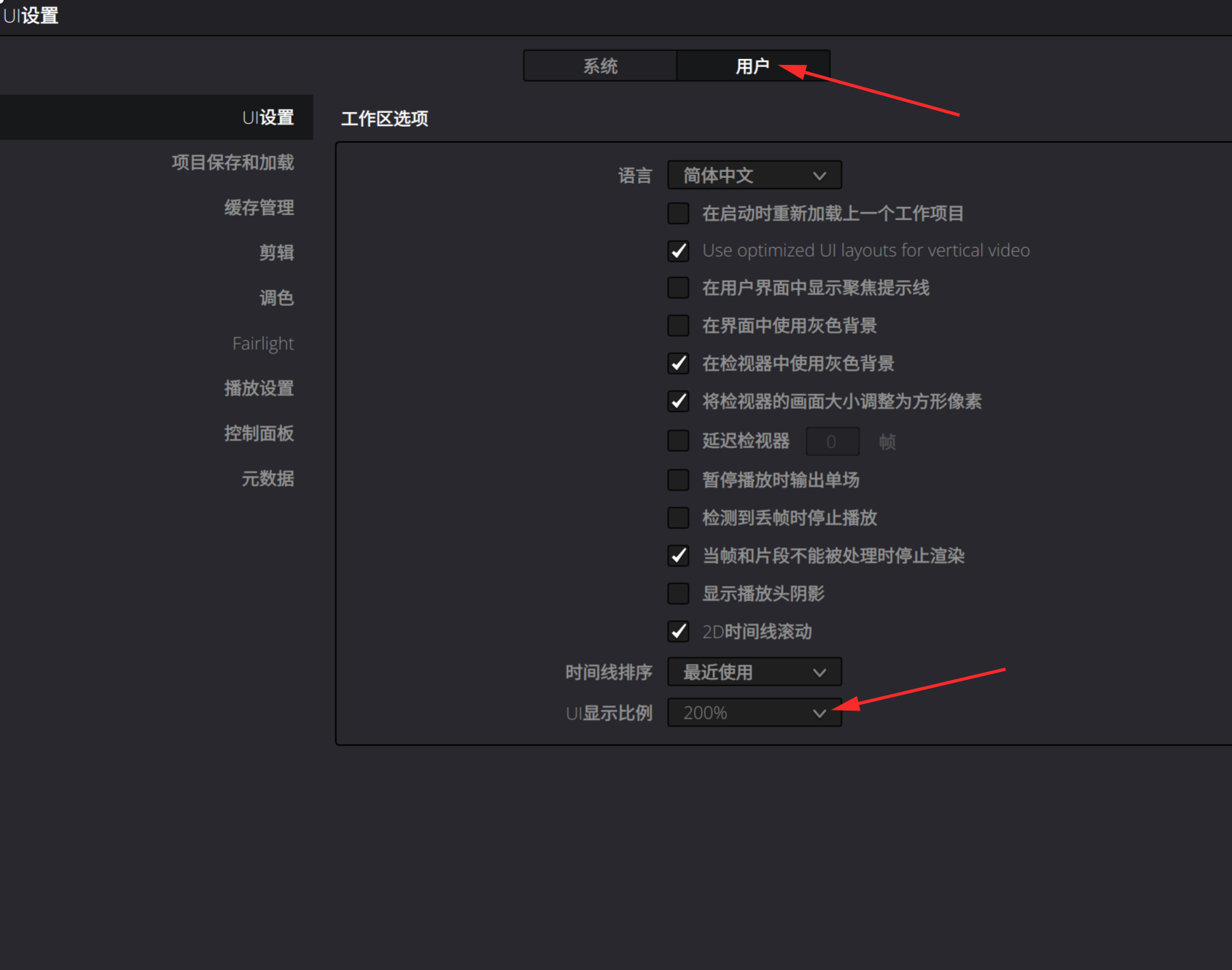This screenshot has height=970, width=1232.
Task: Enable 检测到丢帧时停止播放 checkbox
Action: point(679,518)
